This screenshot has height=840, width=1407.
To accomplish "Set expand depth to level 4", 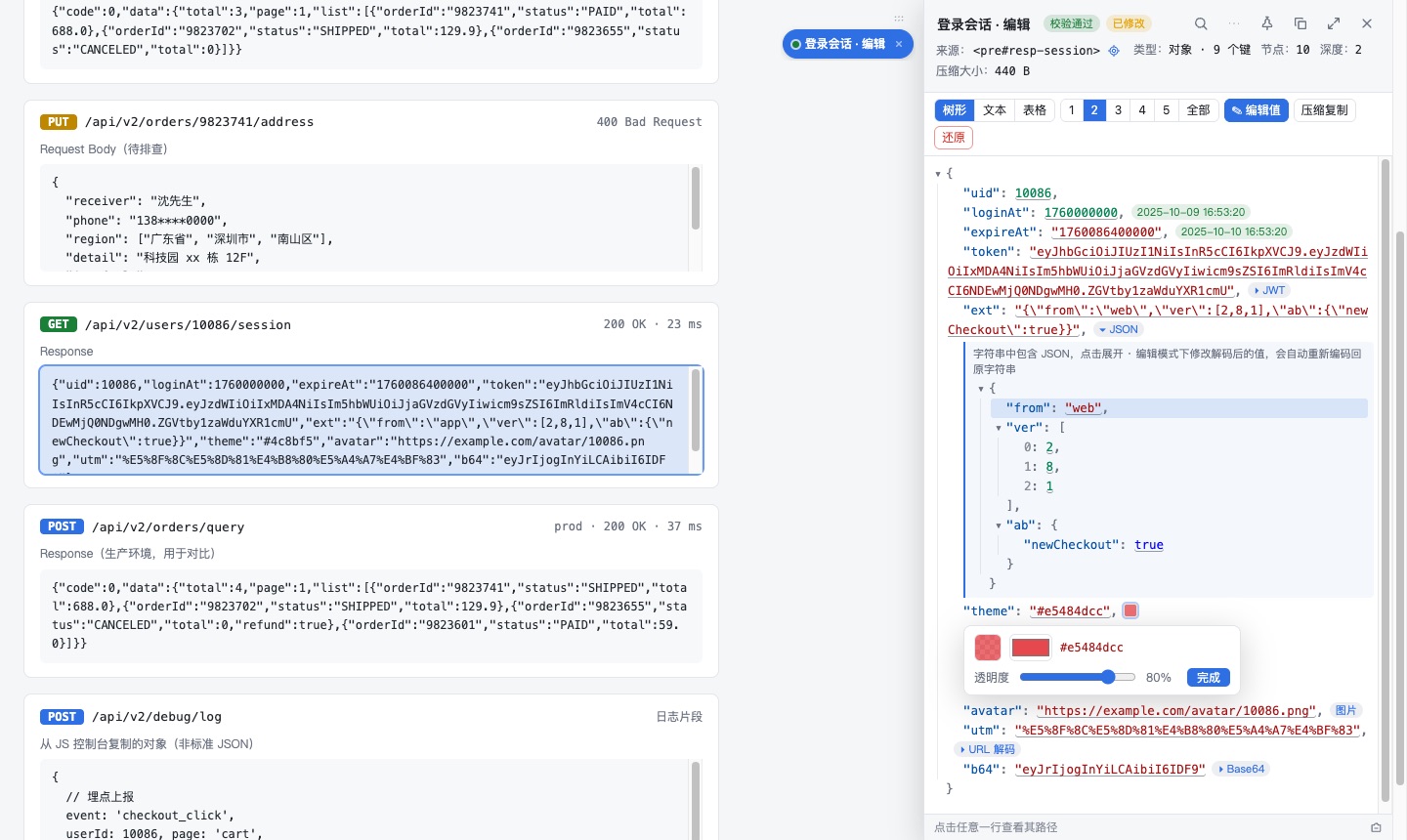I will point(1142,110).
